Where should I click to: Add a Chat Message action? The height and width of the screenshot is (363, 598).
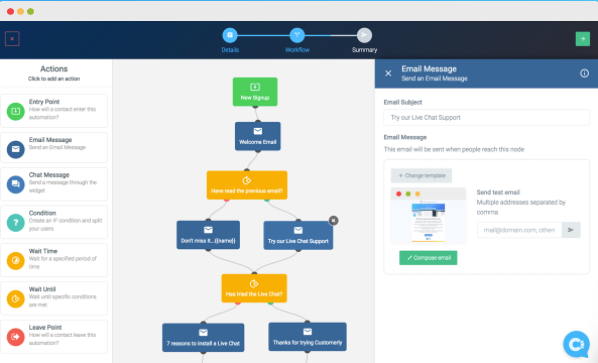pos(54,184)
